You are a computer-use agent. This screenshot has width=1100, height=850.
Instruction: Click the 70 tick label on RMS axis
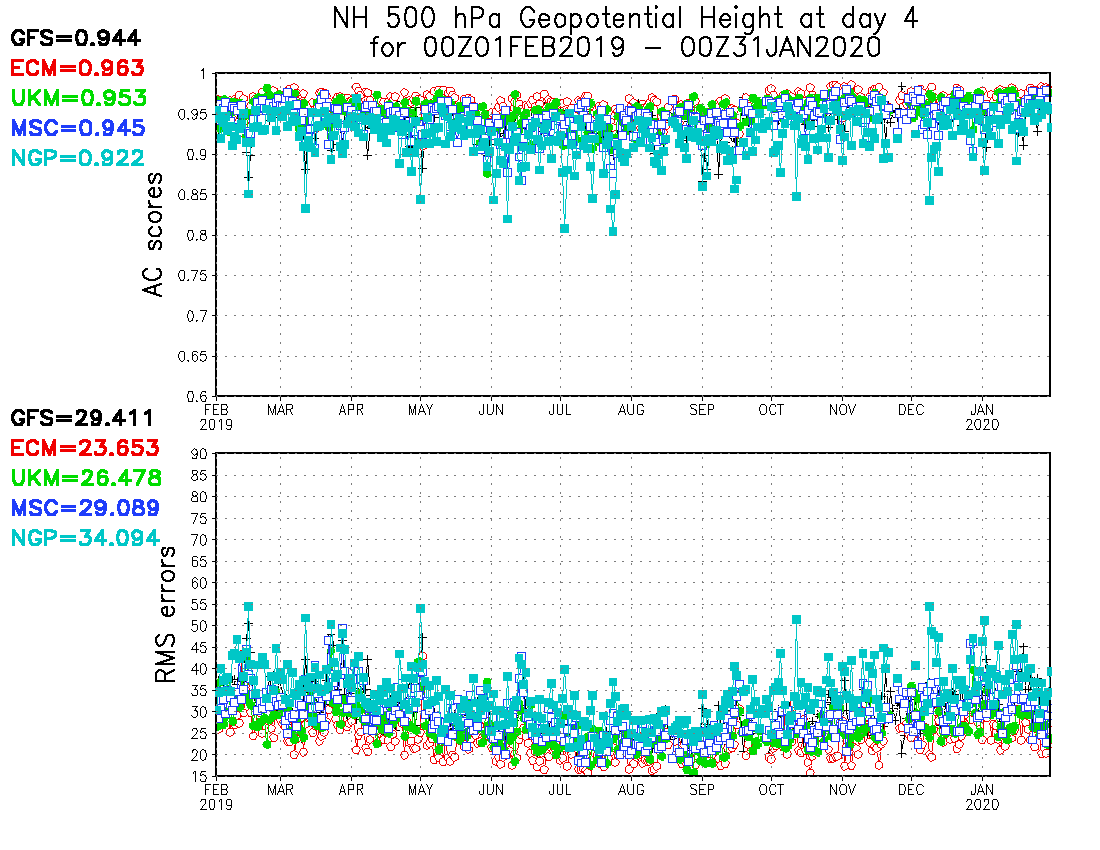pos(200,541)
